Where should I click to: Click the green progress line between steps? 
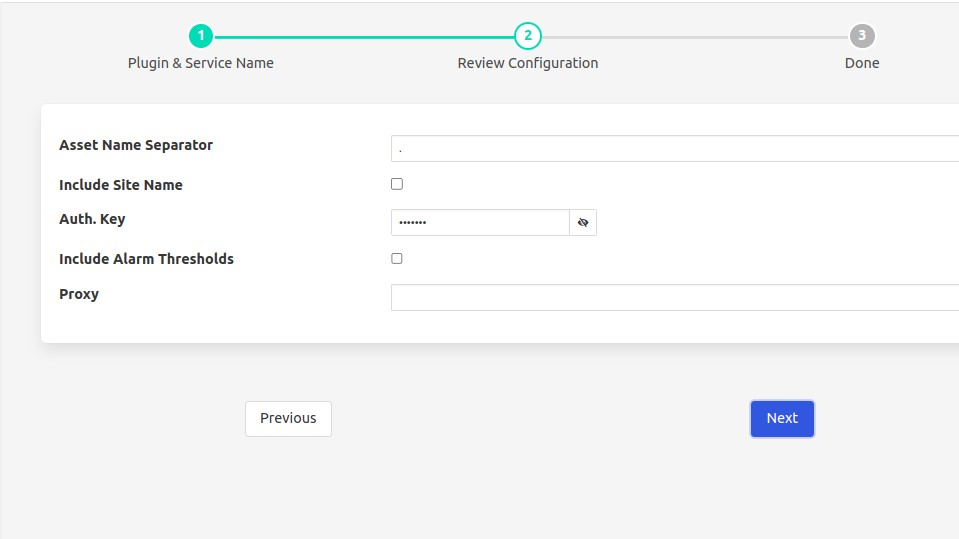point(364,37)
